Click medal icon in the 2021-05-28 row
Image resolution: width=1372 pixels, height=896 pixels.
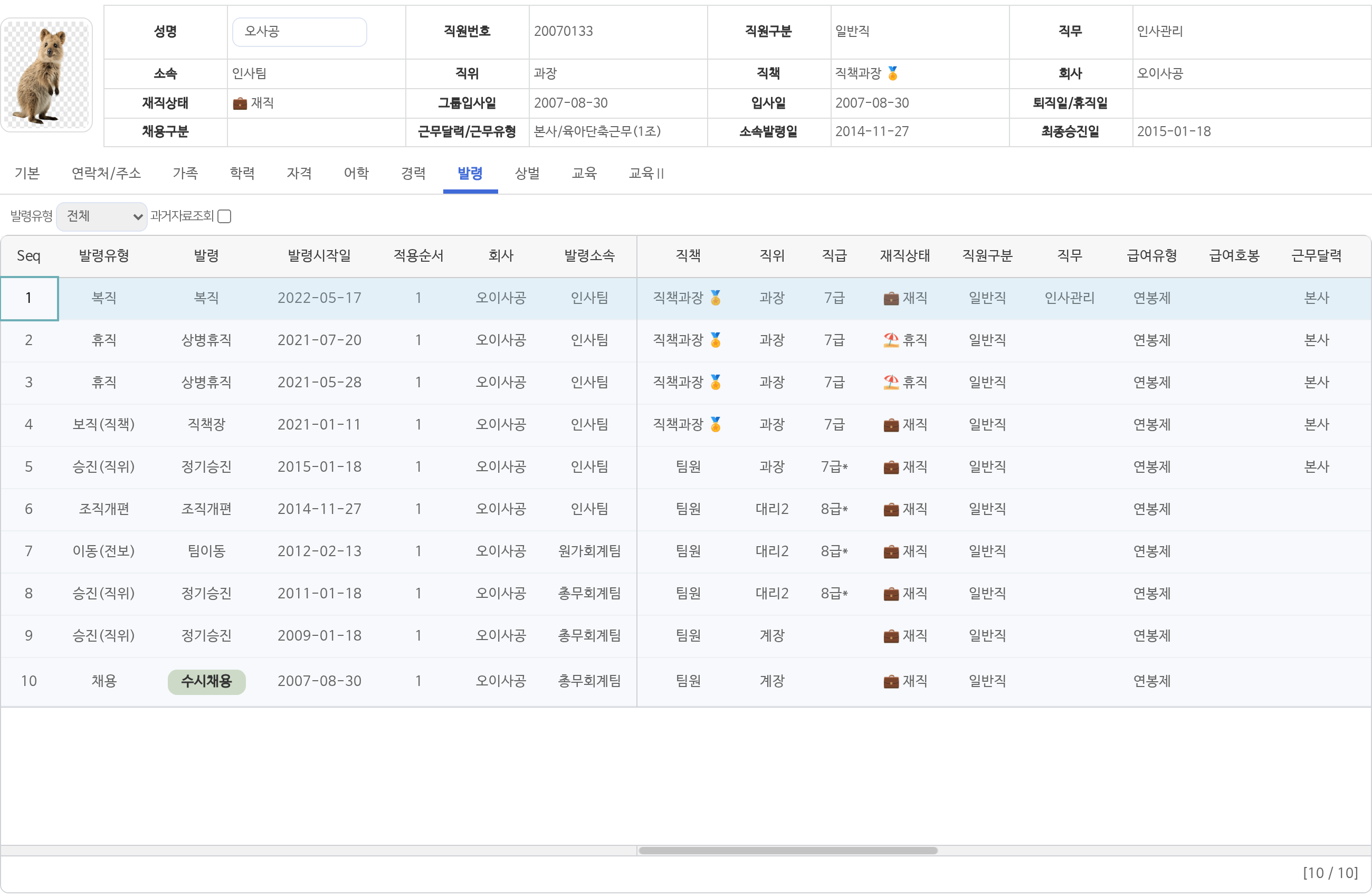click(716, 382)
